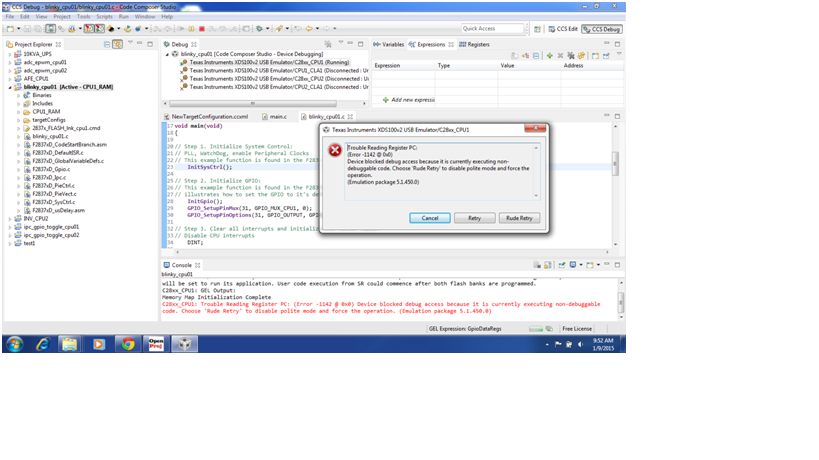Click the Debug view horizontal scrollbar

[253, 103]
